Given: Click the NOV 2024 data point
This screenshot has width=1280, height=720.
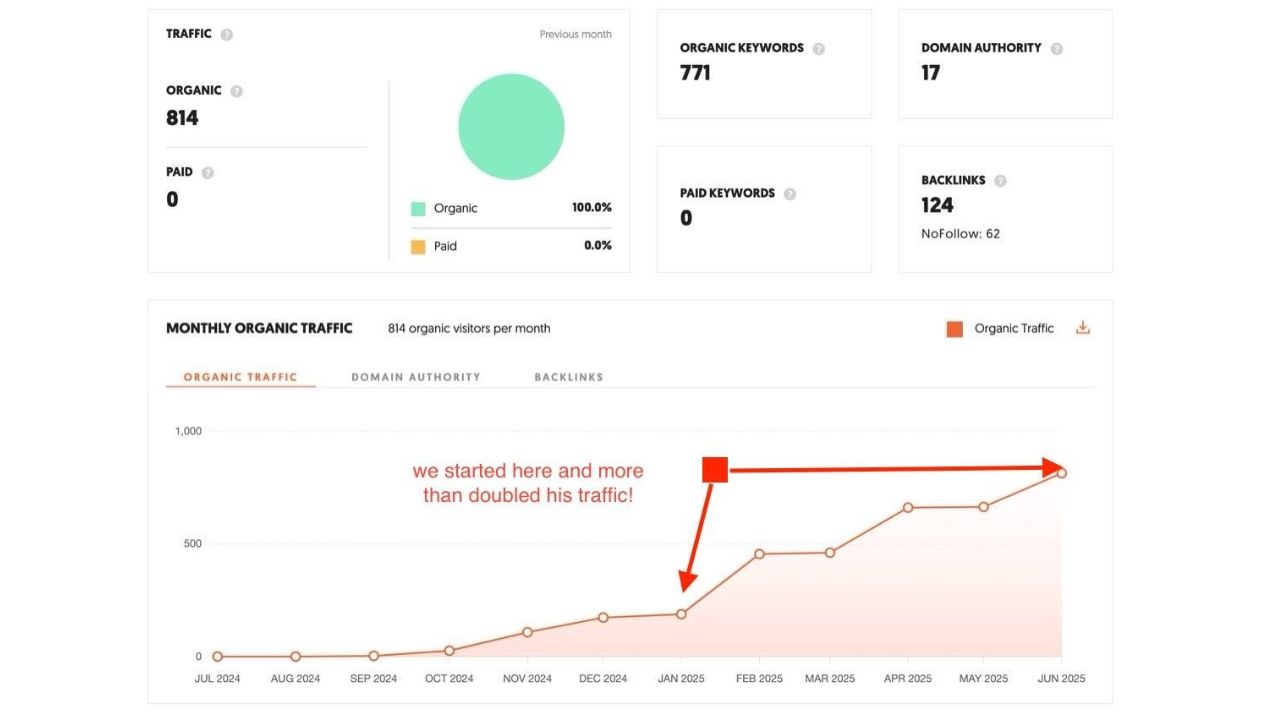Looking at the screenshot, I should click(x=527, y=632).
